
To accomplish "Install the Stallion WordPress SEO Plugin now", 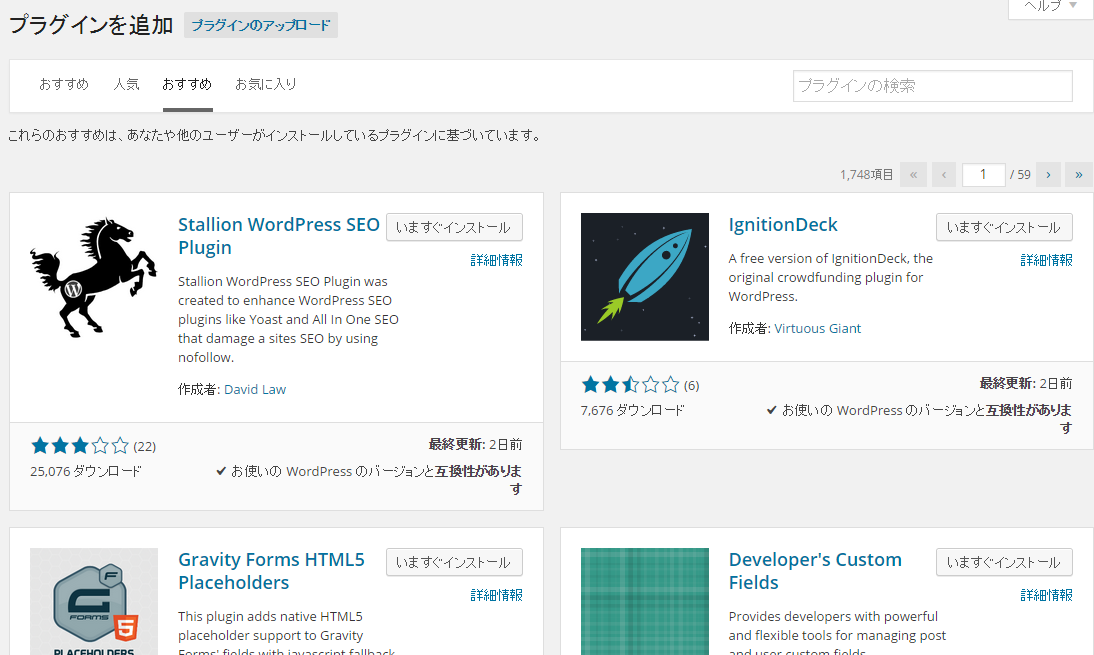I will click(x=454, y=227).
